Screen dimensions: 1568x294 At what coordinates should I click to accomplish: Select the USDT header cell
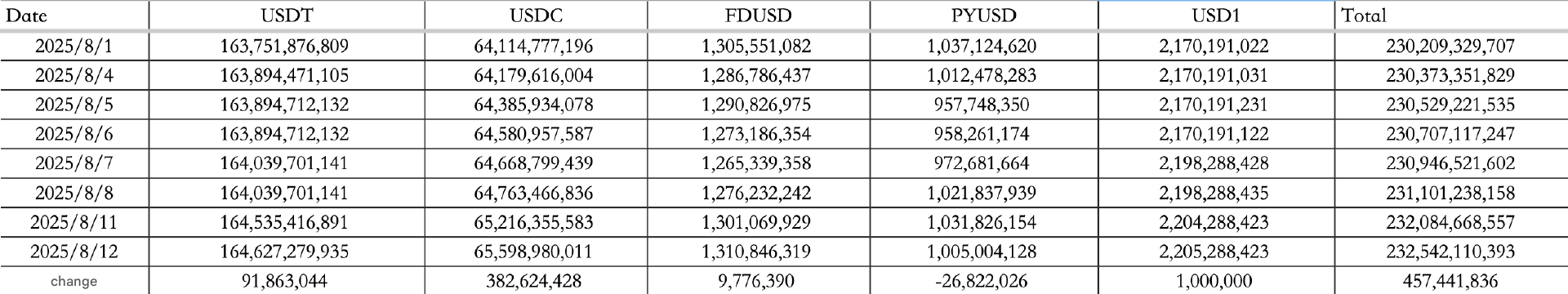287,16
